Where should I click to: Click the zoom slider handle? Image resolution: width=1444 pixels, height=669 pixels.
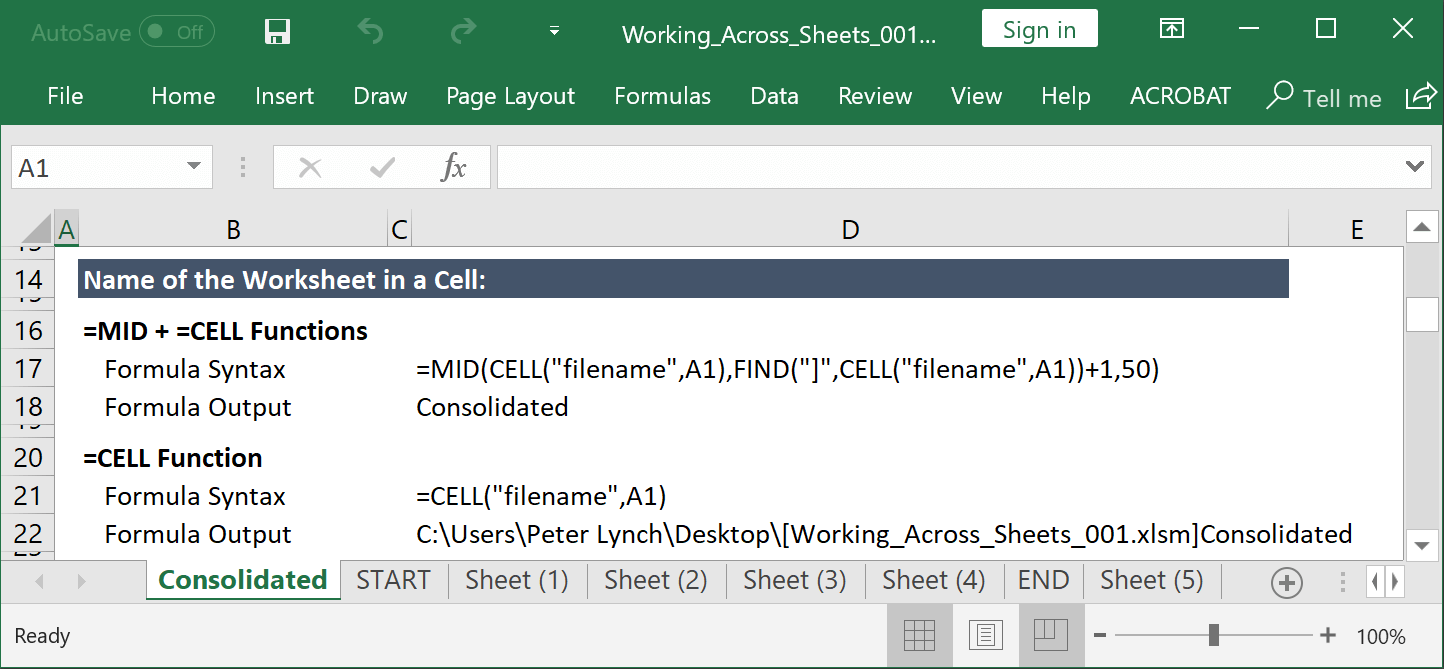pyautogui.click(x=1213, y=635)
